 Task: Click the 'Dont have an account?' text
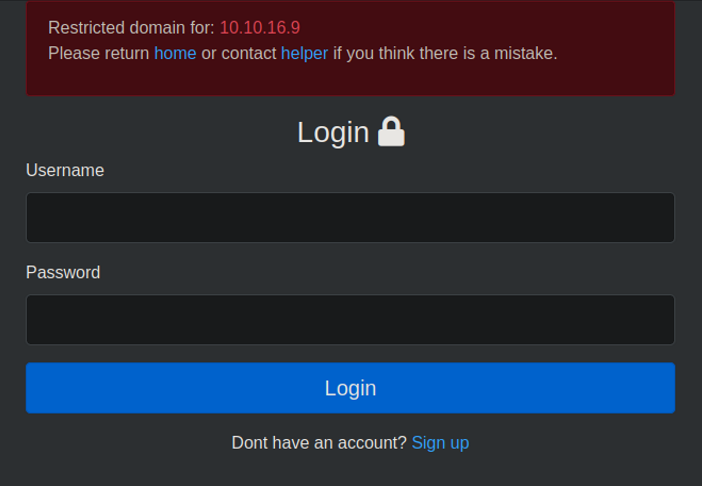click(319, 442)
